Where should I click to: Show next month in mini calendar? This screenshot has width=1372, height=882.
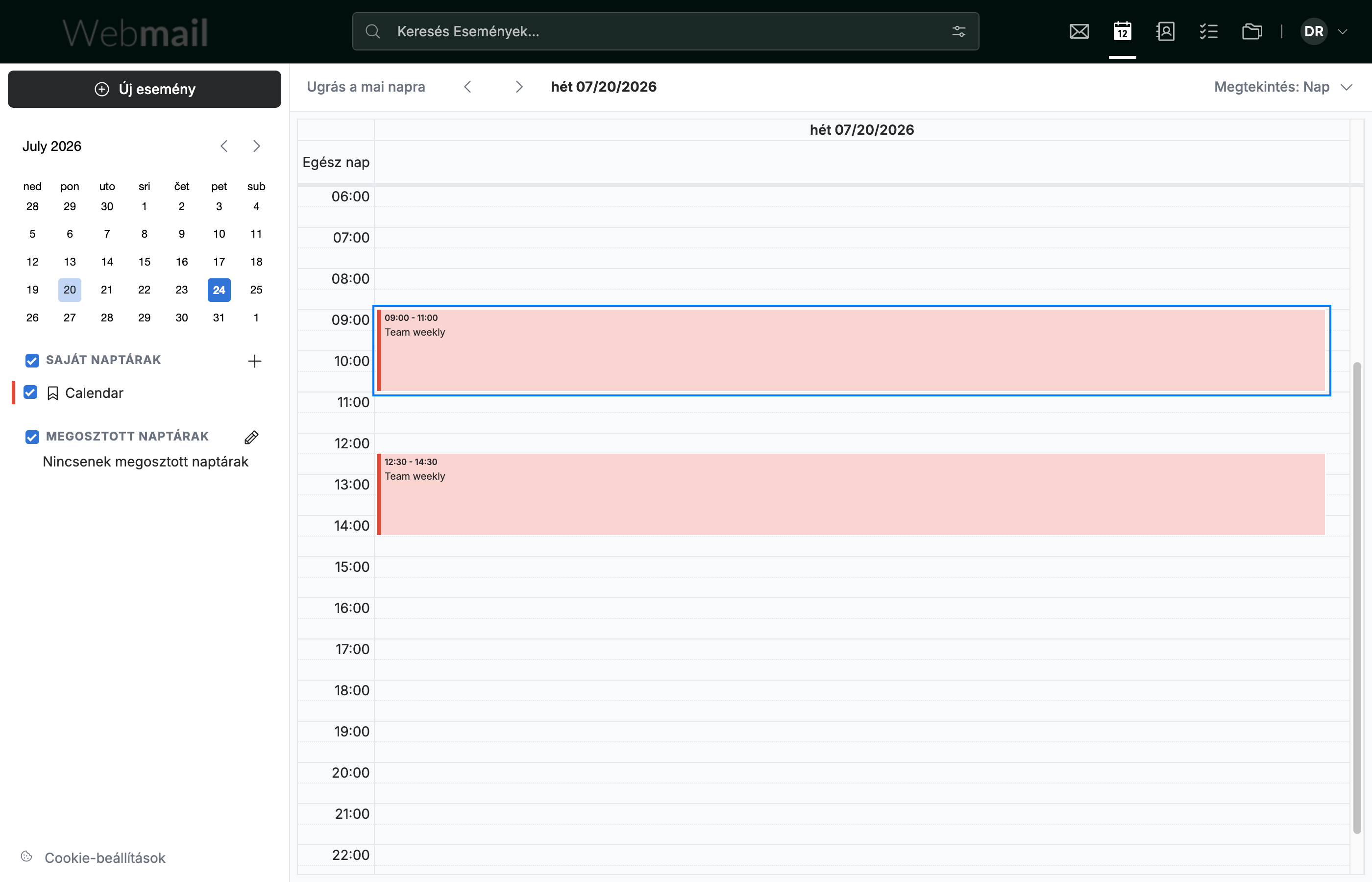coord(257,146)
